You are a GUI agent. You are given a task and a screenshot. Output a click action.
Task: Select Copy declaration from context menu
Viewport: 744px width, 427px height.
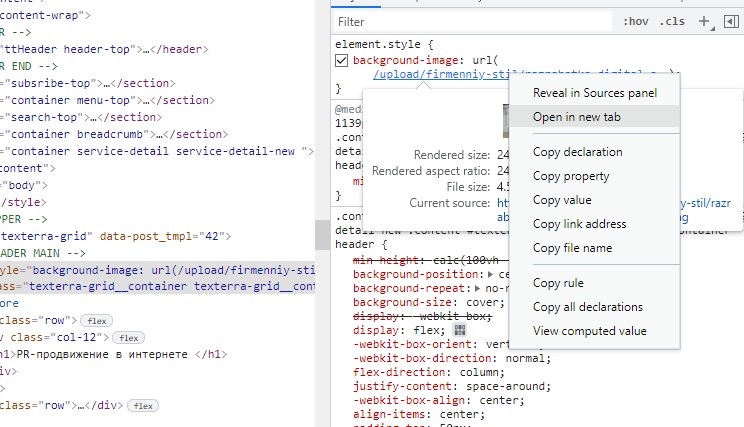(577, 152)
